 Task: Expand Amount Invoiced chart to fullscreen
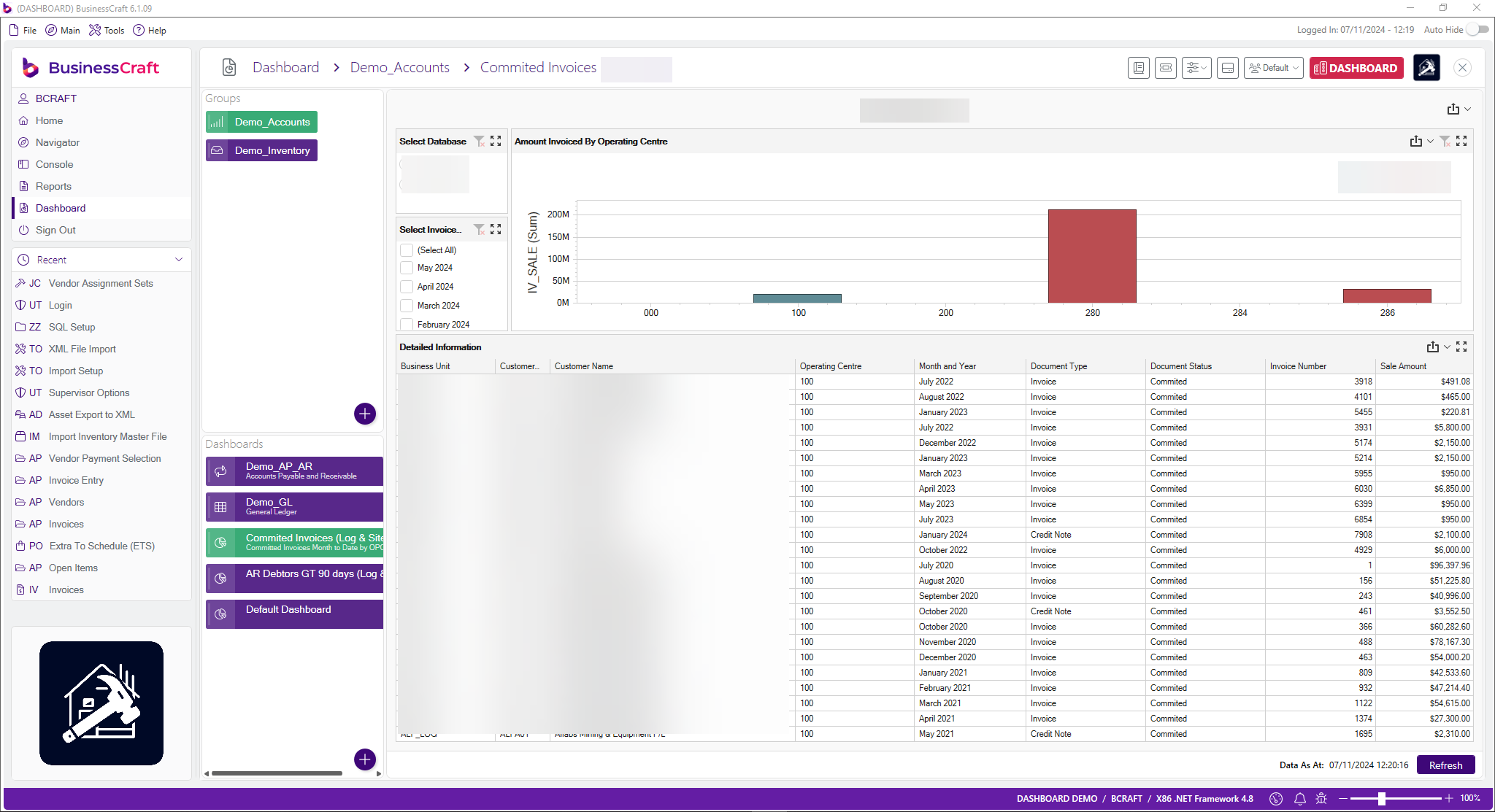pos(1461,141)
